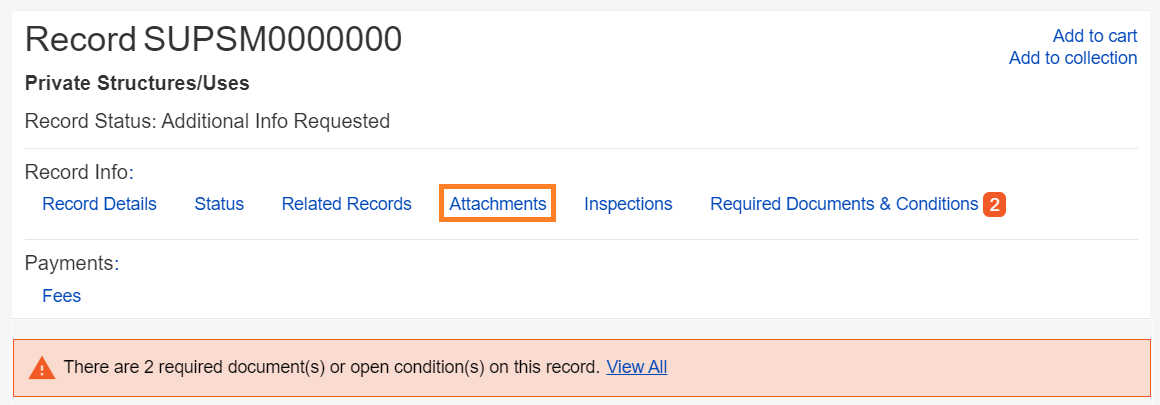Screen dimensions: 1160x405
Task: Click View All in the alert banner
Action: click(636, 367)
